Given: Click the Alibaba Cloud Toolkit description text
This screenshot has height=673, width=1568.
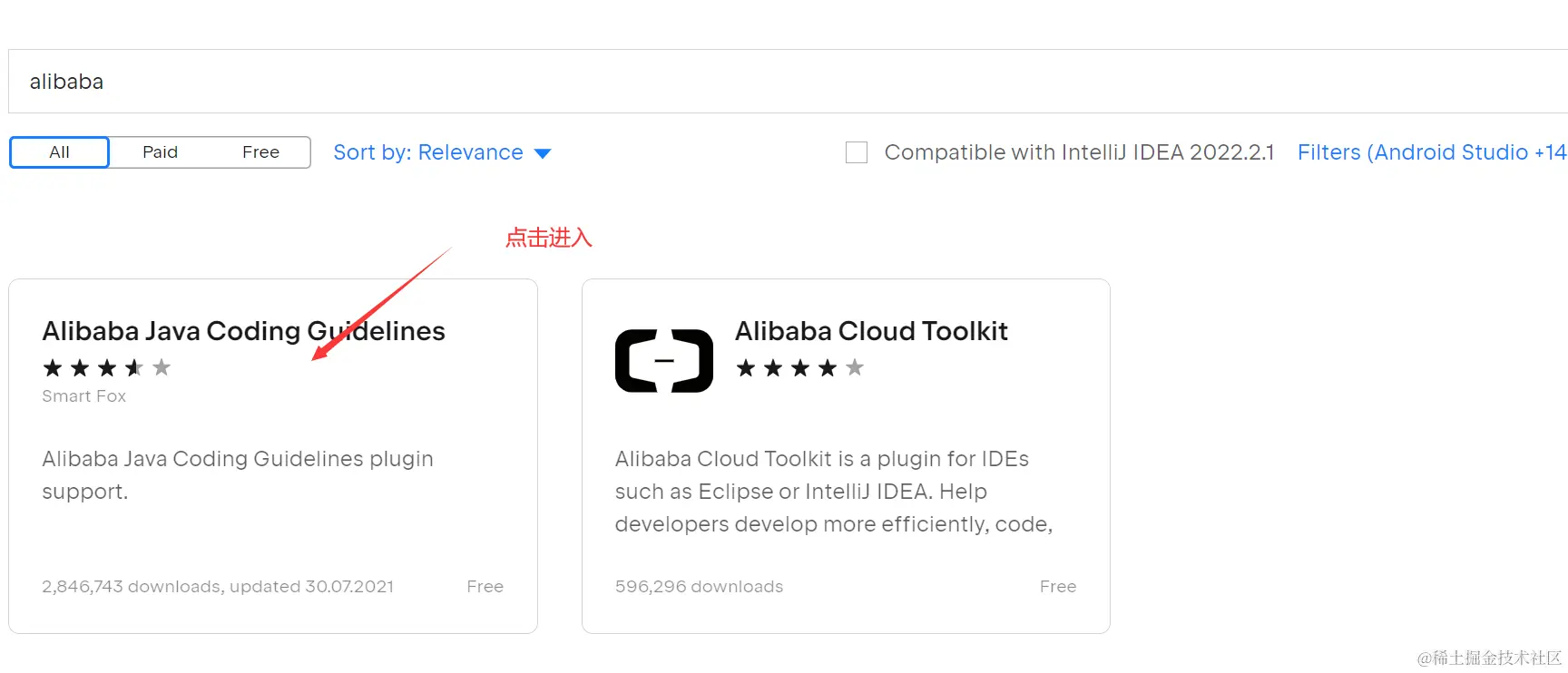Looking at the screenshot, I should tap(833, 491).
